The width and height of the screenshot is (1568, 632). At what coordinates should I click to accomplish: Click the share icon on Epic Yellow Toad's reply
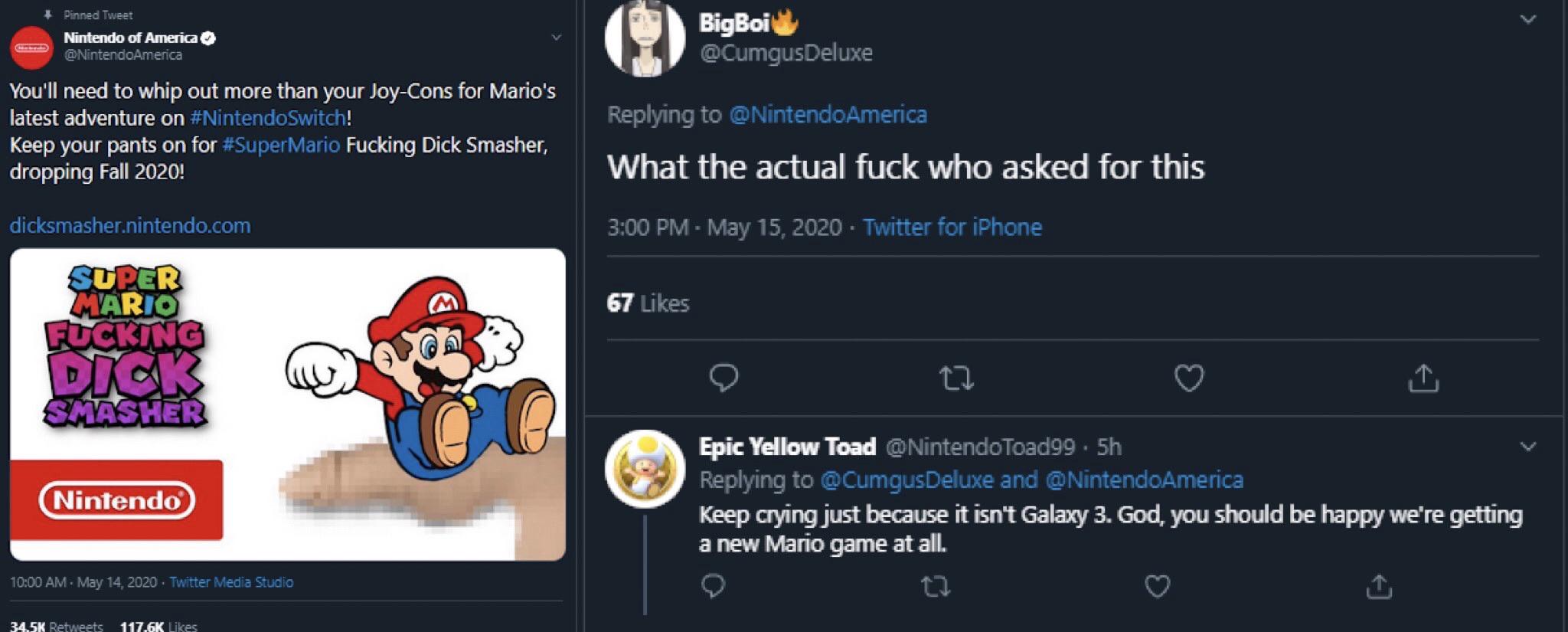pos(1378,587)
